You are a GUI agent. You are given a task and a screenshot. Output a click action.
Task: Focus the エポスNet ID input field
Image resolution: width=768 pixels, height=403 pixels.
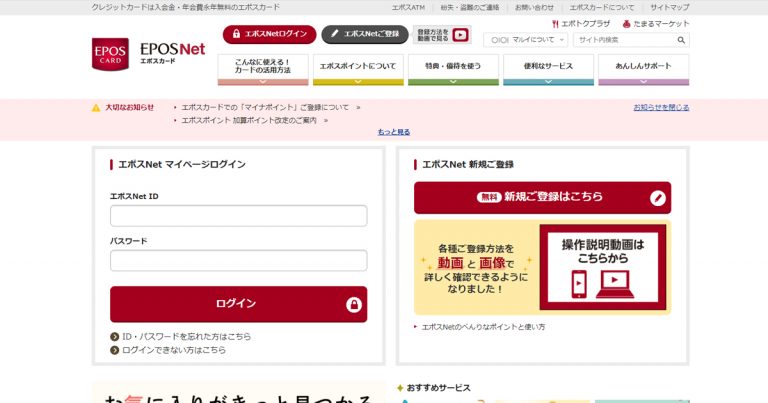pos(239,216)
